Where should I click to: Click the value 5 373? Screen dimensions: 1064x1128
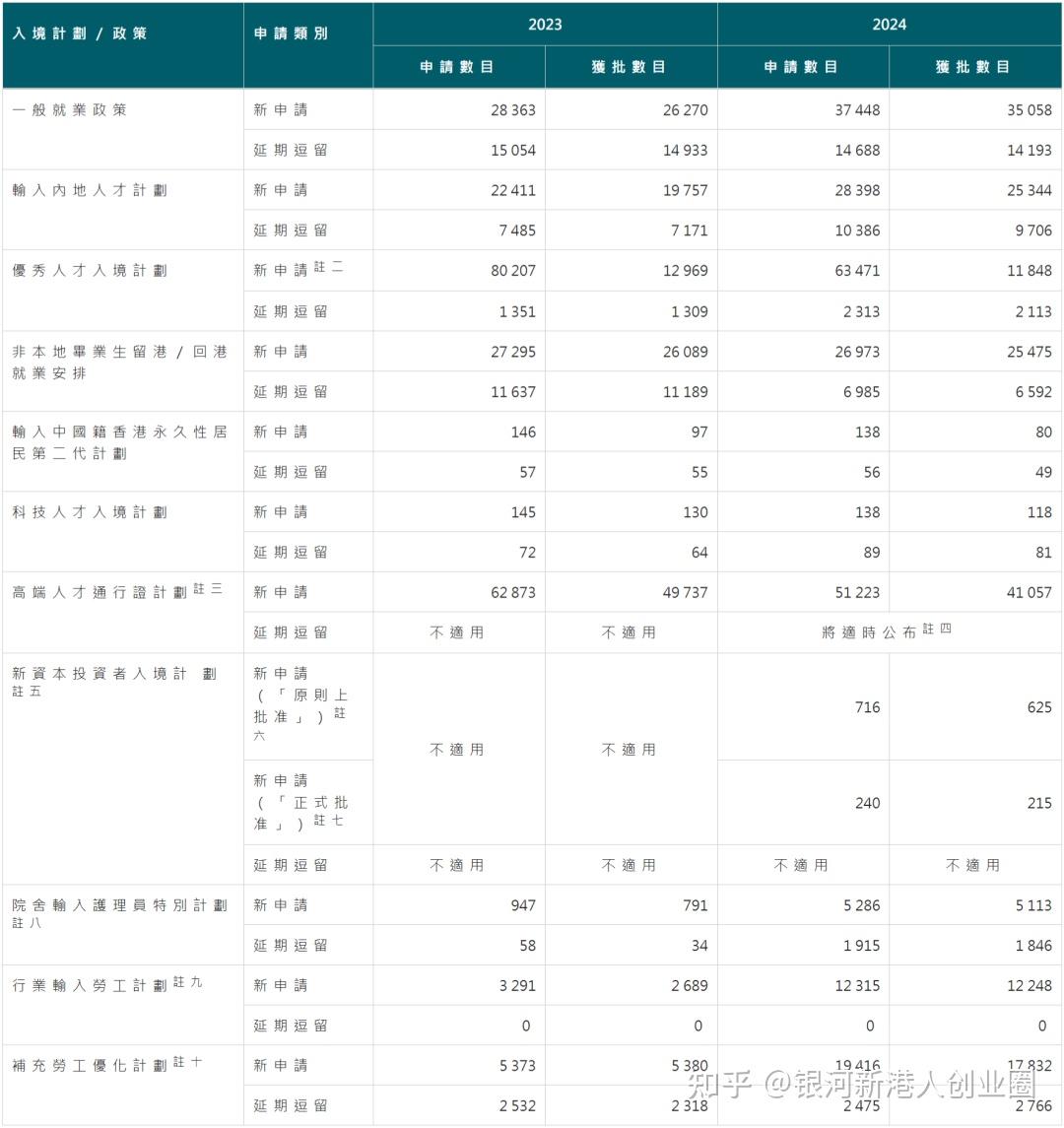516,1066
